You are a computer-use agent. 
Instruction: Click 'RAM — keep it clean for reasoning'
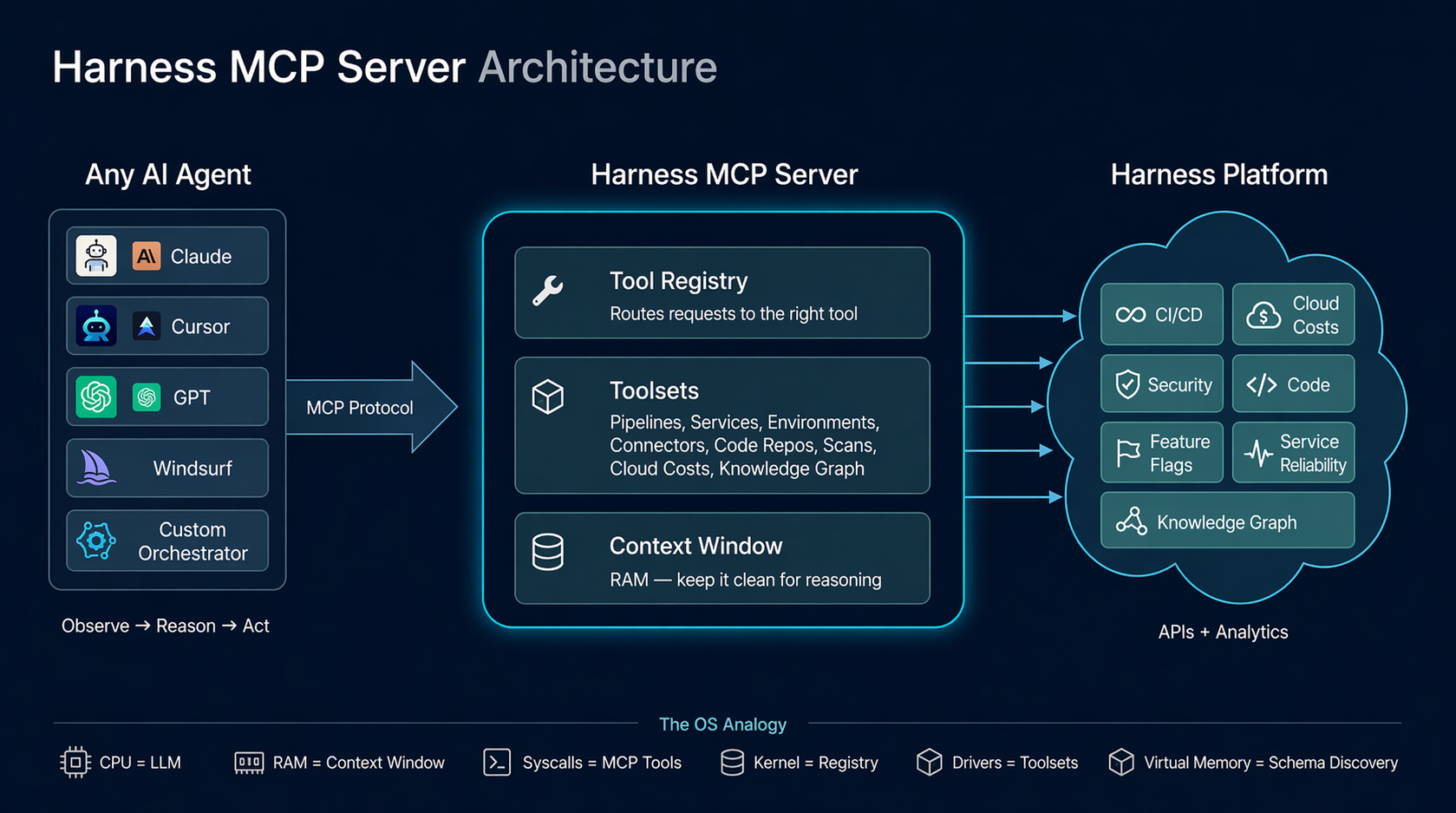[x=745, y=580]
